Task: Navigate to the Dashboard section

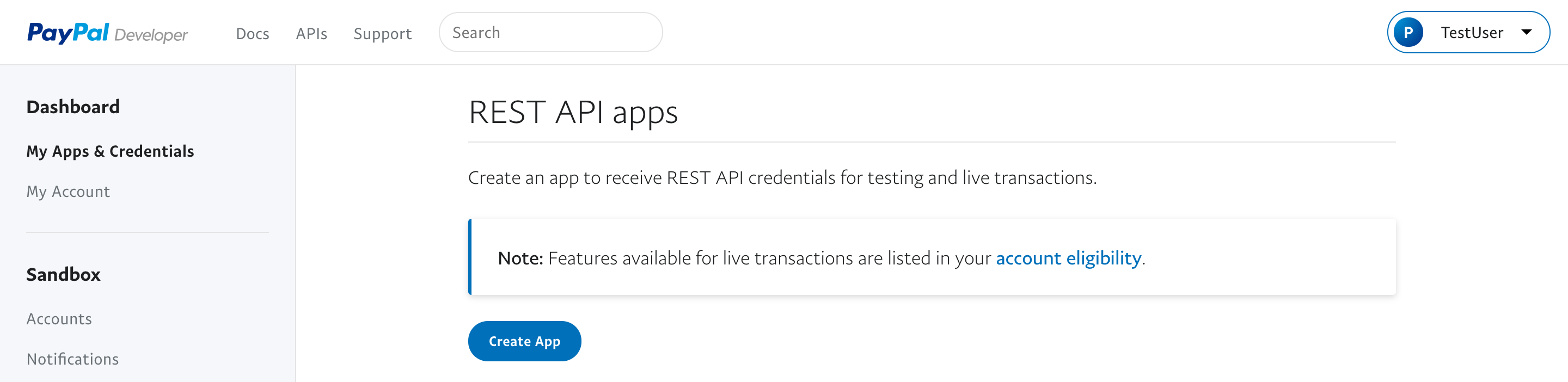Action: (72, 107)
